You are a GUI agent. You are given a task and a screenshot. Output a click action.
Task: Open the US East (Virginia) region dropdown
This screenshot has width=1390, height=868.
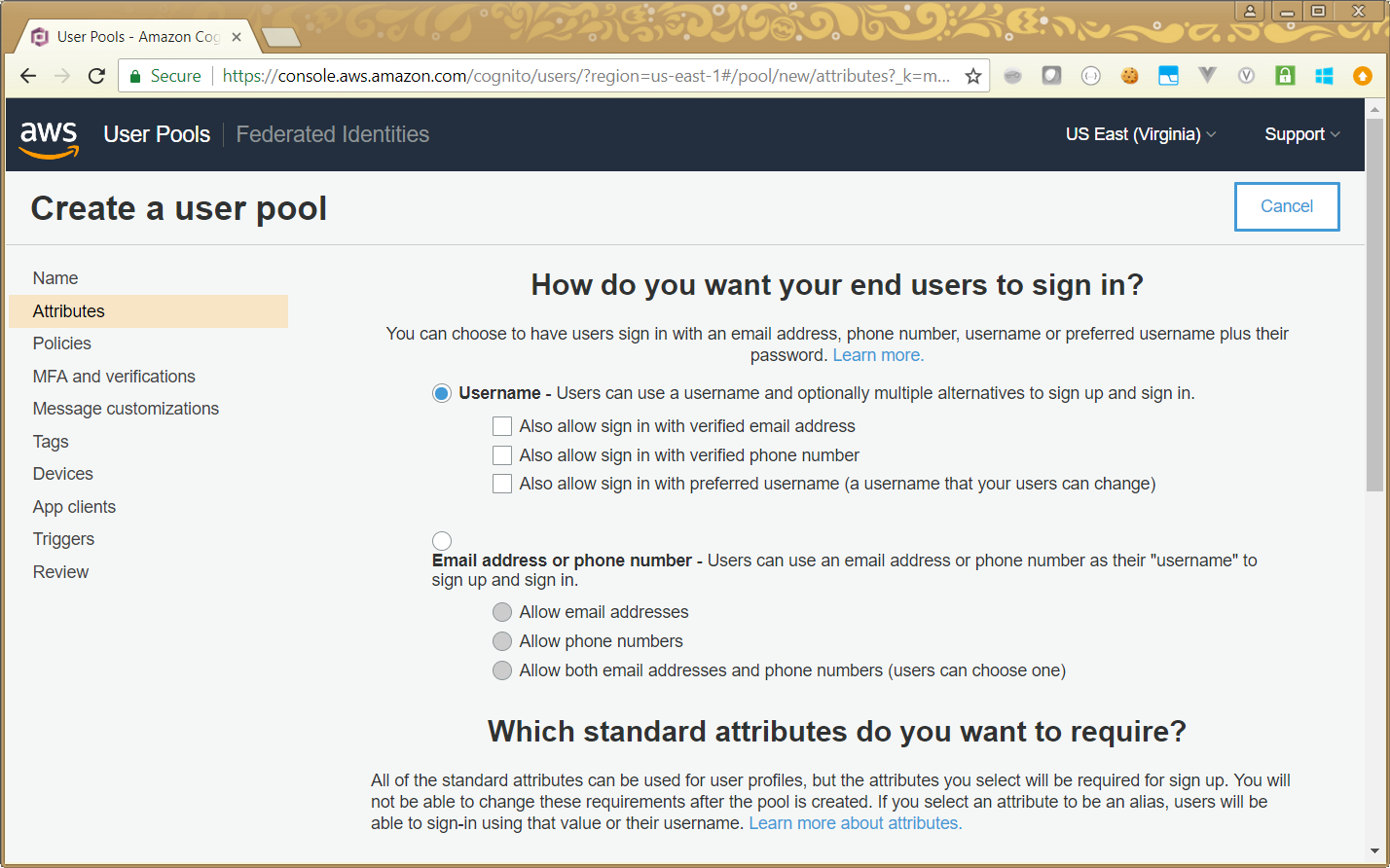[1140, 134]
